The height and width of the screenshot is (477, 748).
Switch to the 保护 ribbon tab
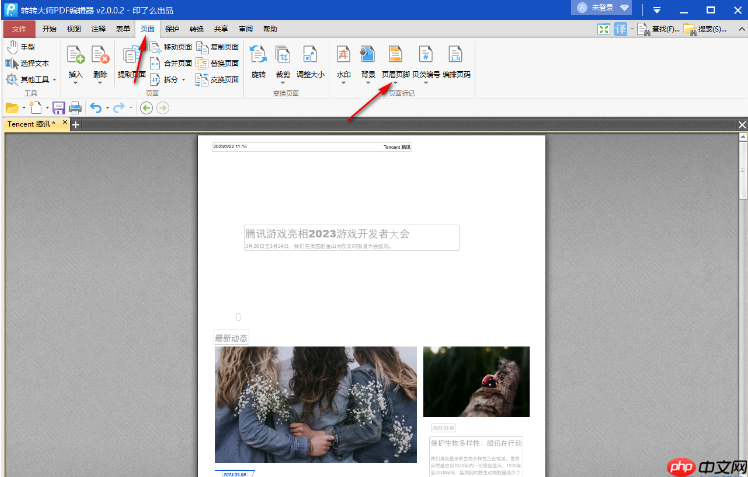172,29
